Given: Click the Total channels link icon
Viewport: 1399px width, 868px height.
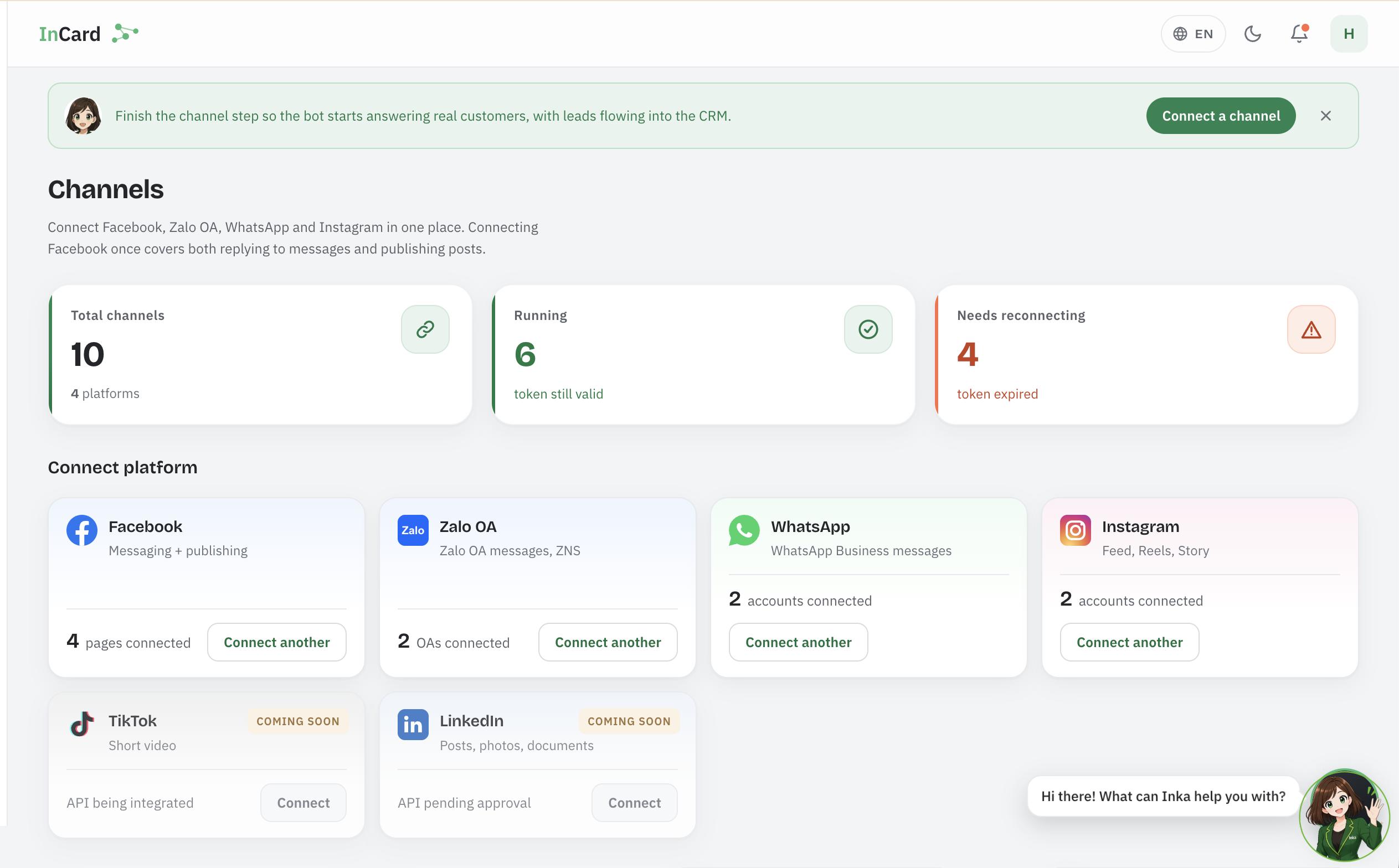Looking at the screenshot, I should [x=425, y=329].
